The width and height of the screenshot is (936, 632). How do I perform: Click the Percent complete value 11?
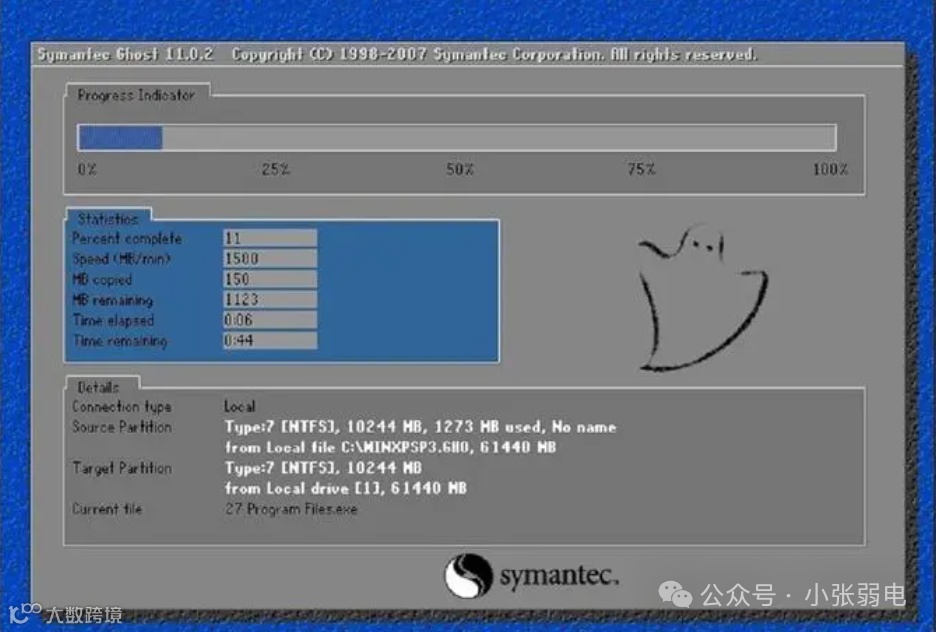click(270, 238)
